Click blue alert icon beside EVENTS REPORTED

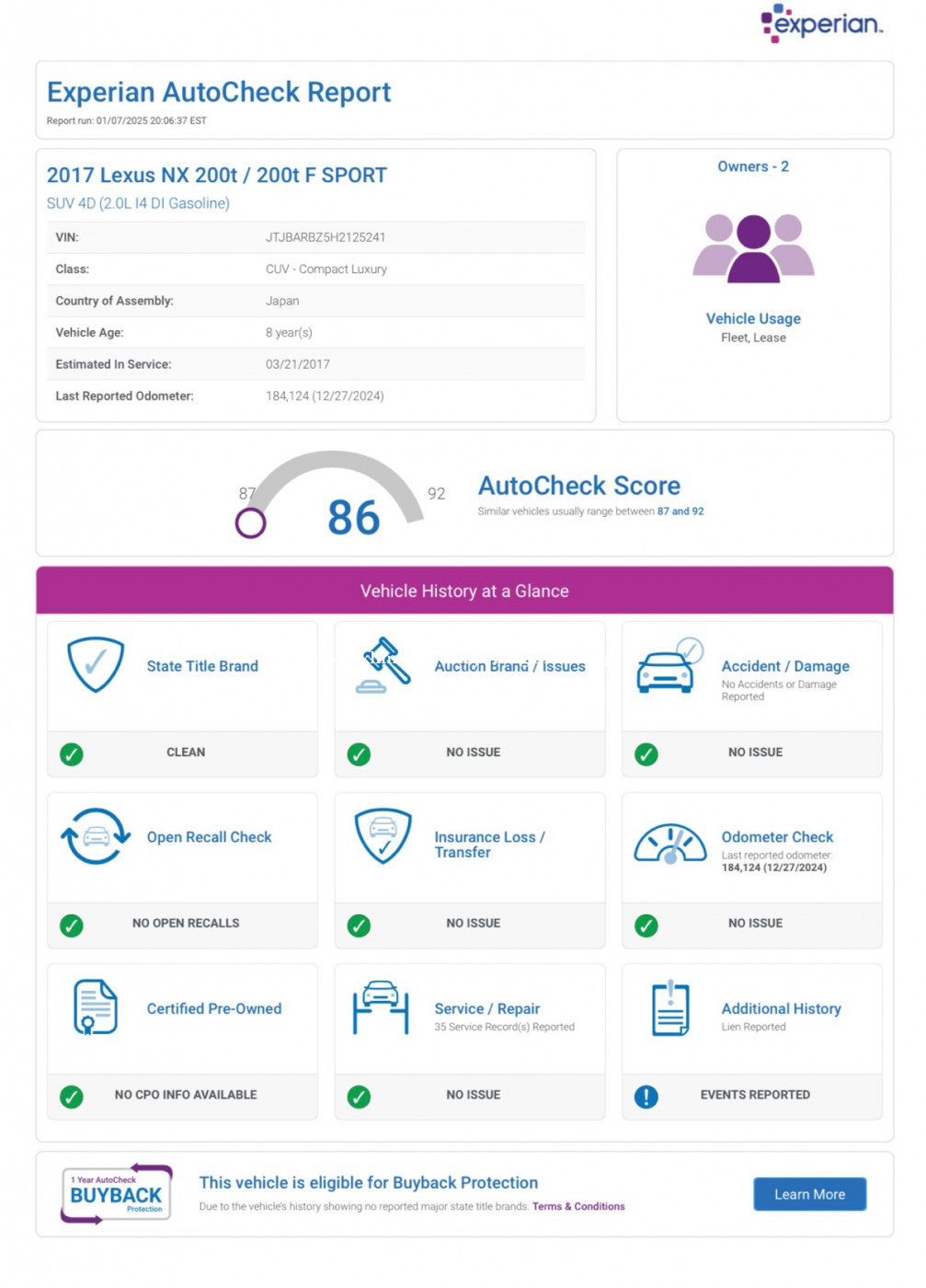(646, 1097)
